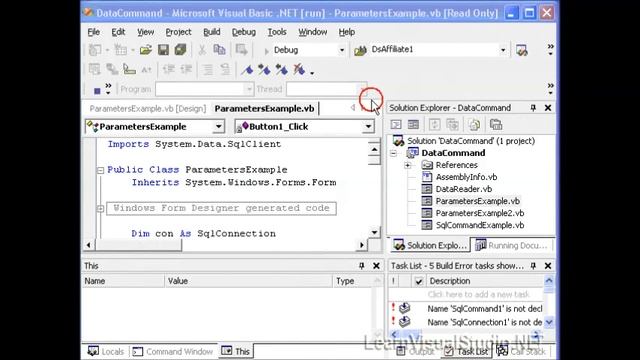Click the checked column header in Task List
The image size is (640, 360).
coord(418,281)
